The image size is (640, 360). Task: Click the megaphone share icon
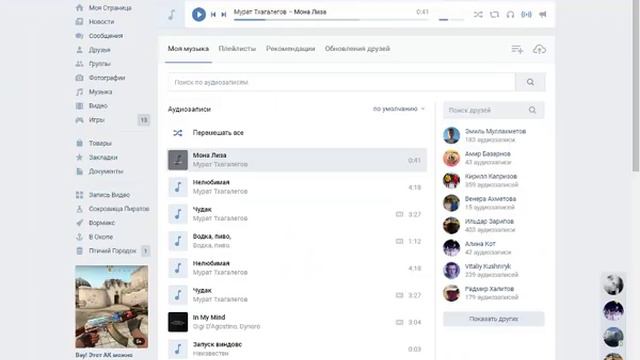point(542,15)
